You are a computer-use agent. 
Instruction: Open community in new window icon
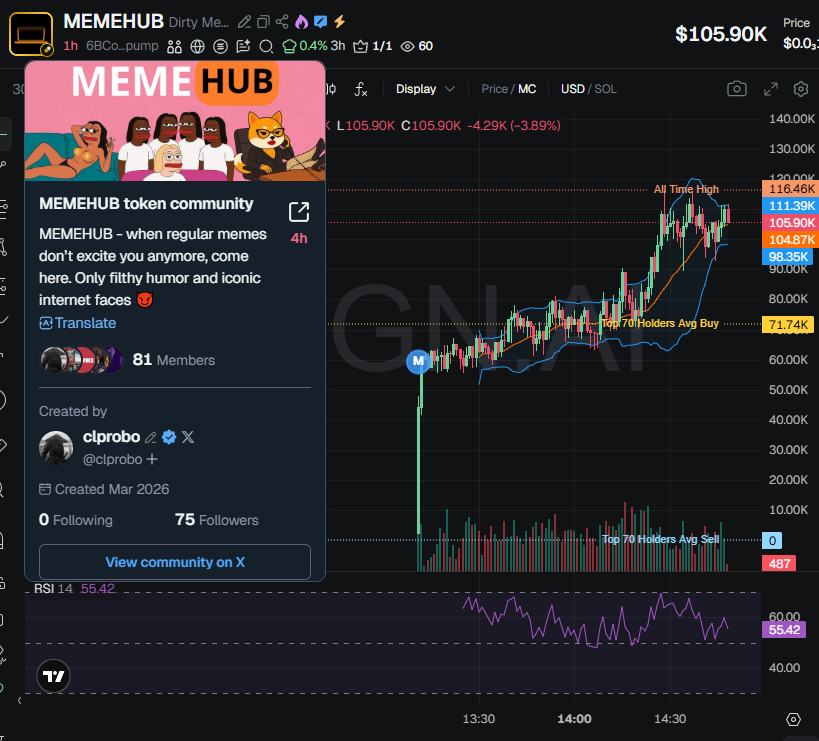[299, 212]
